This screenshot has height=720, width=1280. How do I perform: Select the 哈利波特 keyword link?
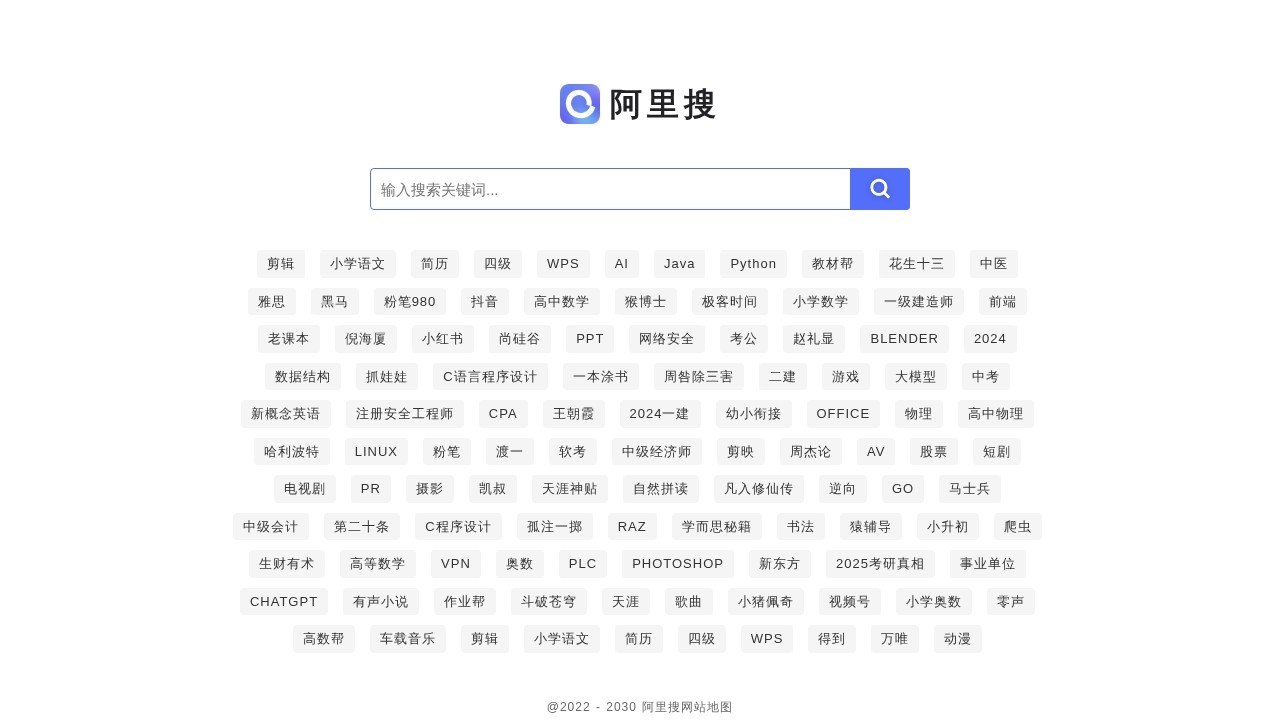pos(291,451)
